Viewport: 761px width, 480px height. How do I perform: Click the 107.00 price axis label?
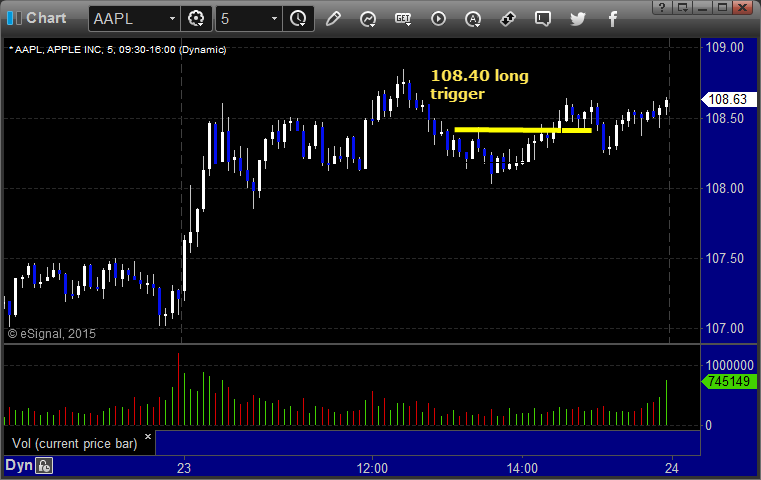tap(725, 329)
